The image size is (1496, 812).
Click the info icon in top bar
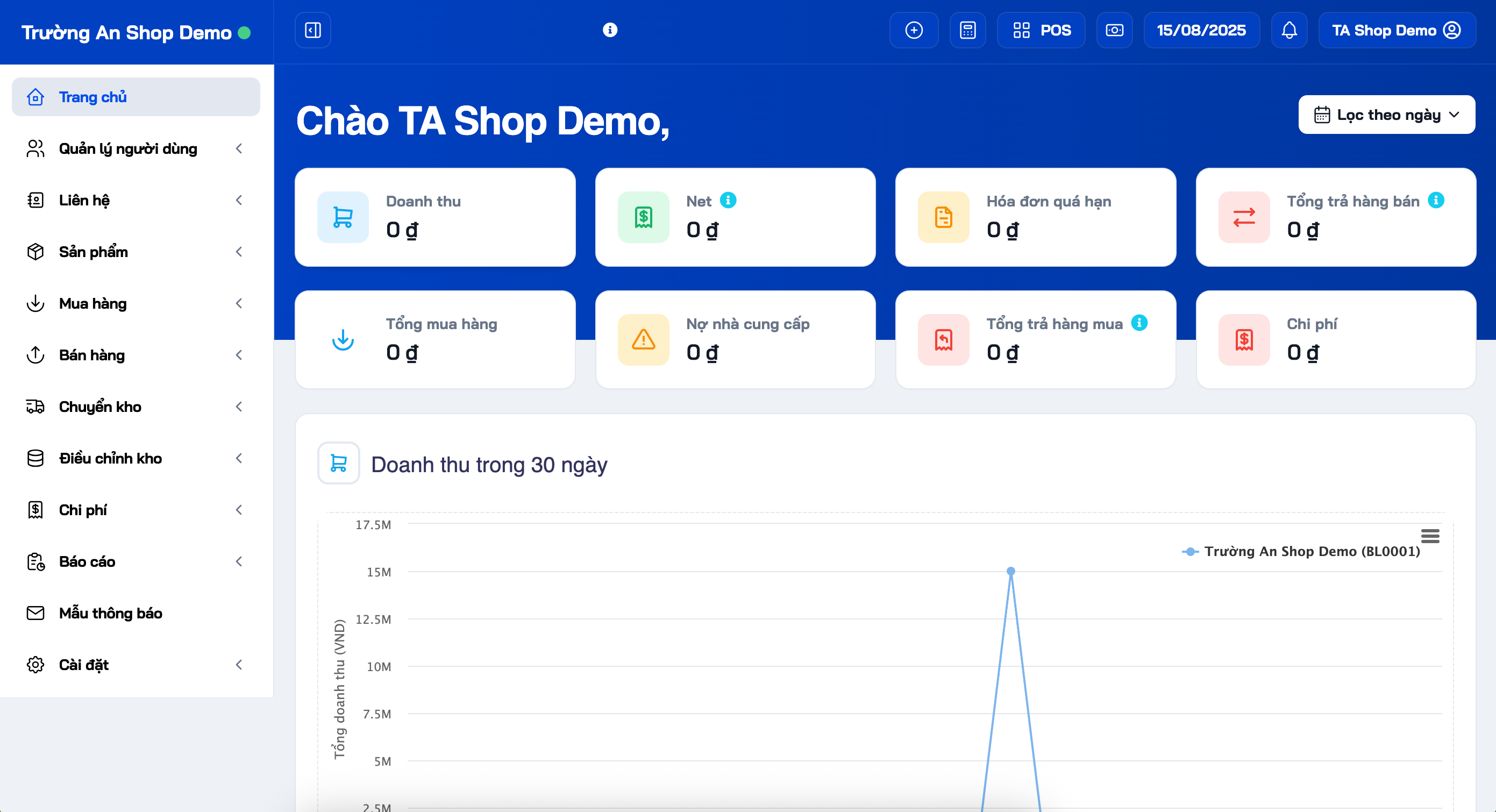[610, 30]
